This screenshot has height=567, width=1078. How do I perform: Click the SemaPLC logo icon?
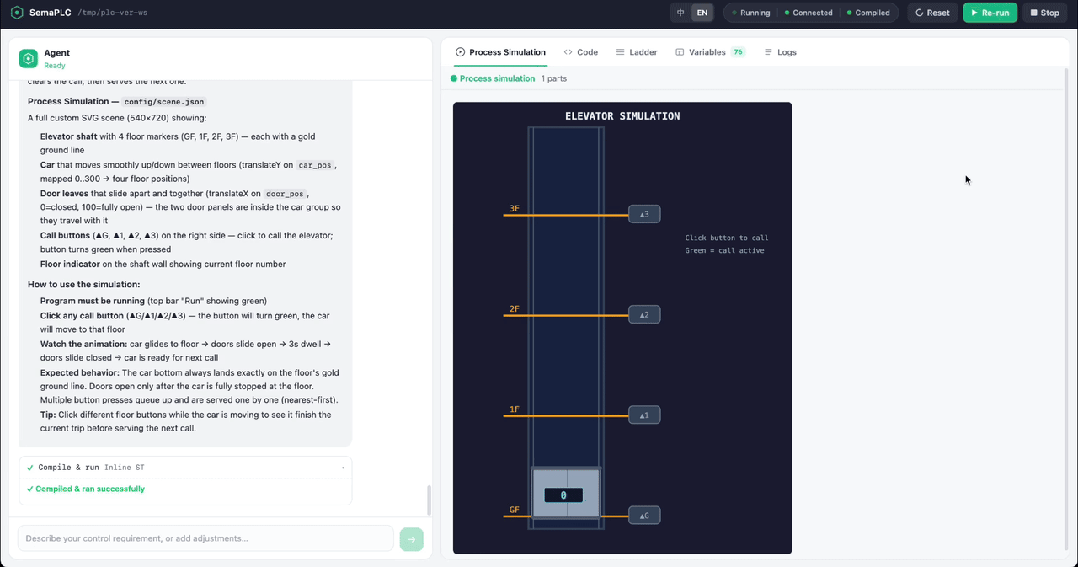point(17,12)
